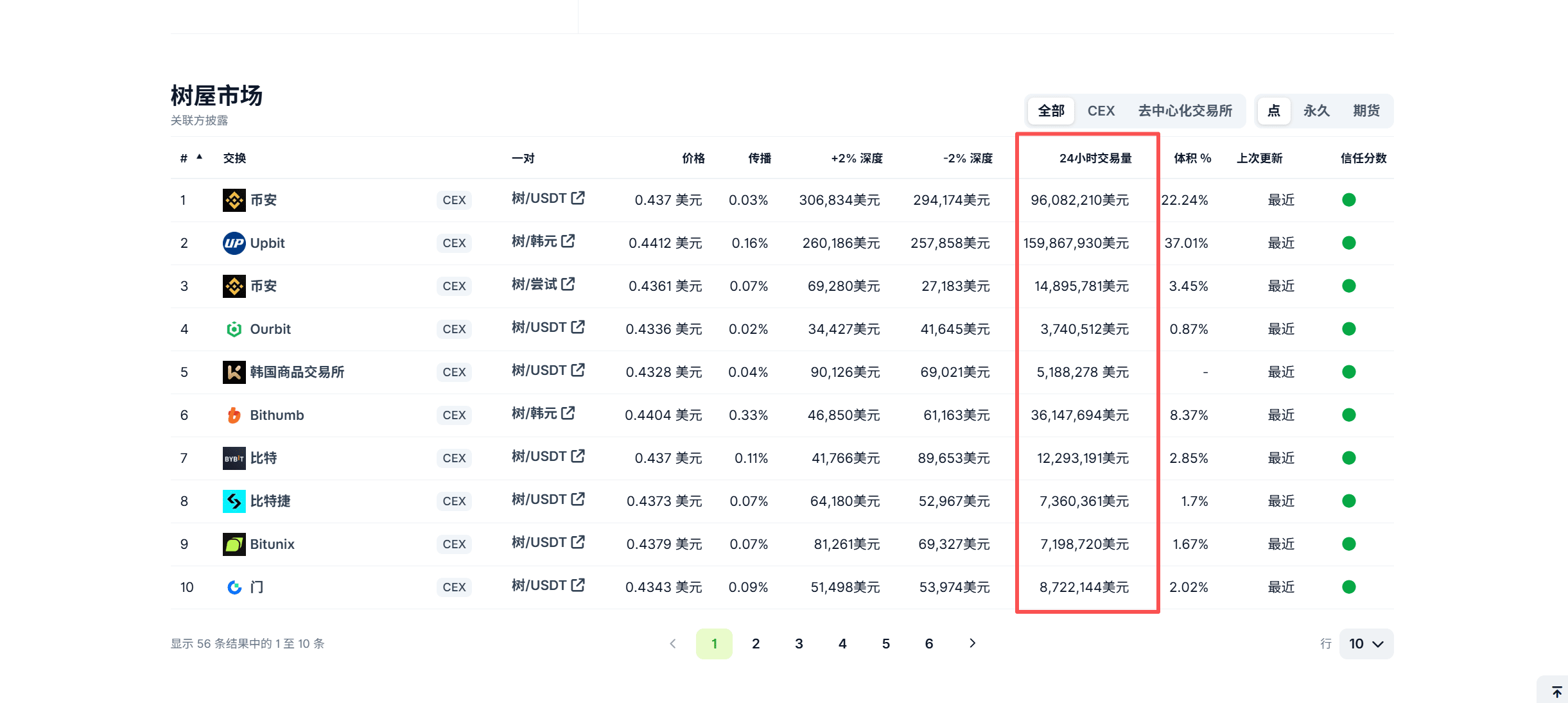This screenshot has height=703, width=1568.
Task: Click the Upbit exchange logo icon
Action: pyautogui.click(x=234, y=243)
